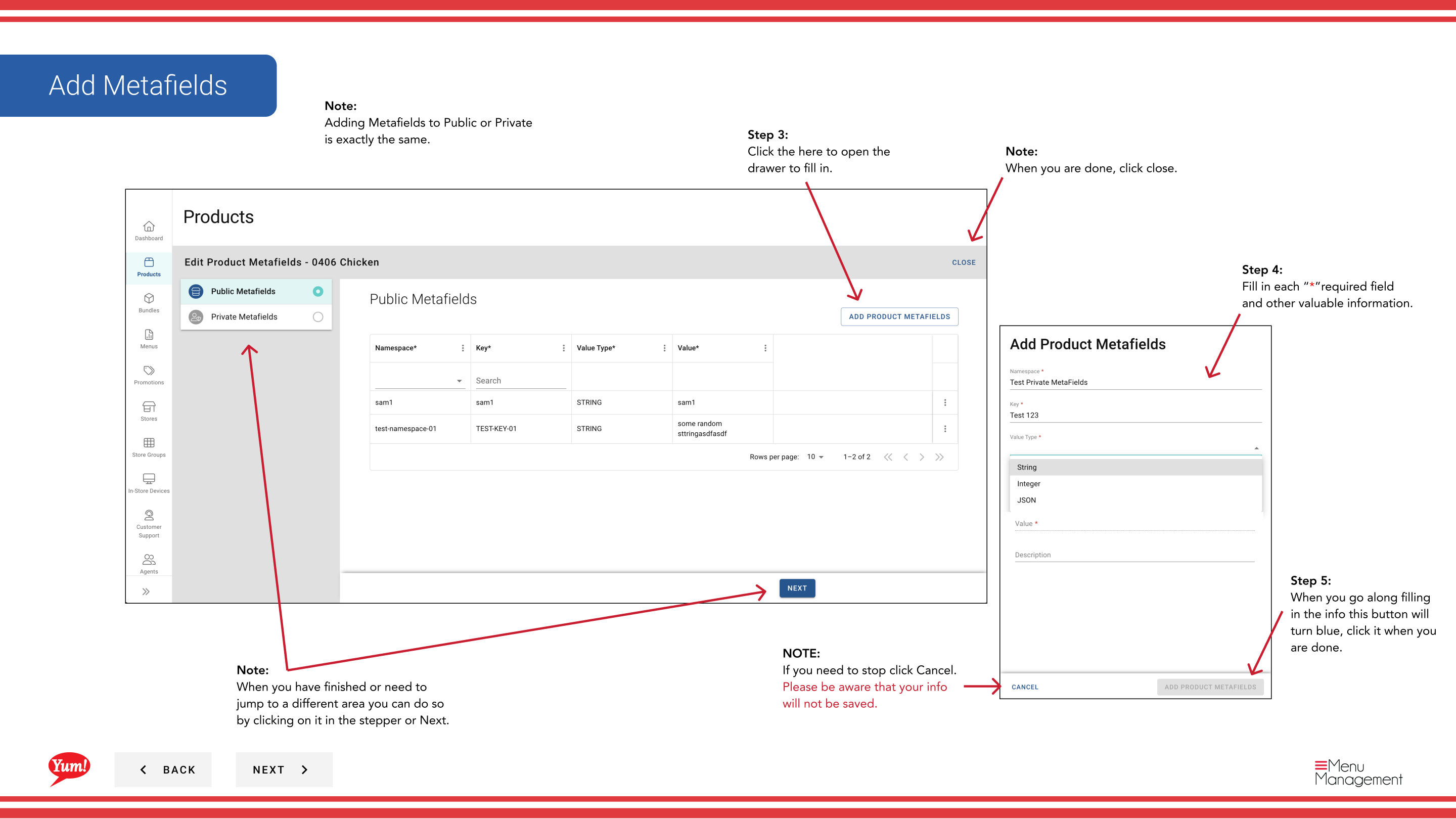Choose String value type option
This screenshot has width=1456, height=819.
(1135, 468)
